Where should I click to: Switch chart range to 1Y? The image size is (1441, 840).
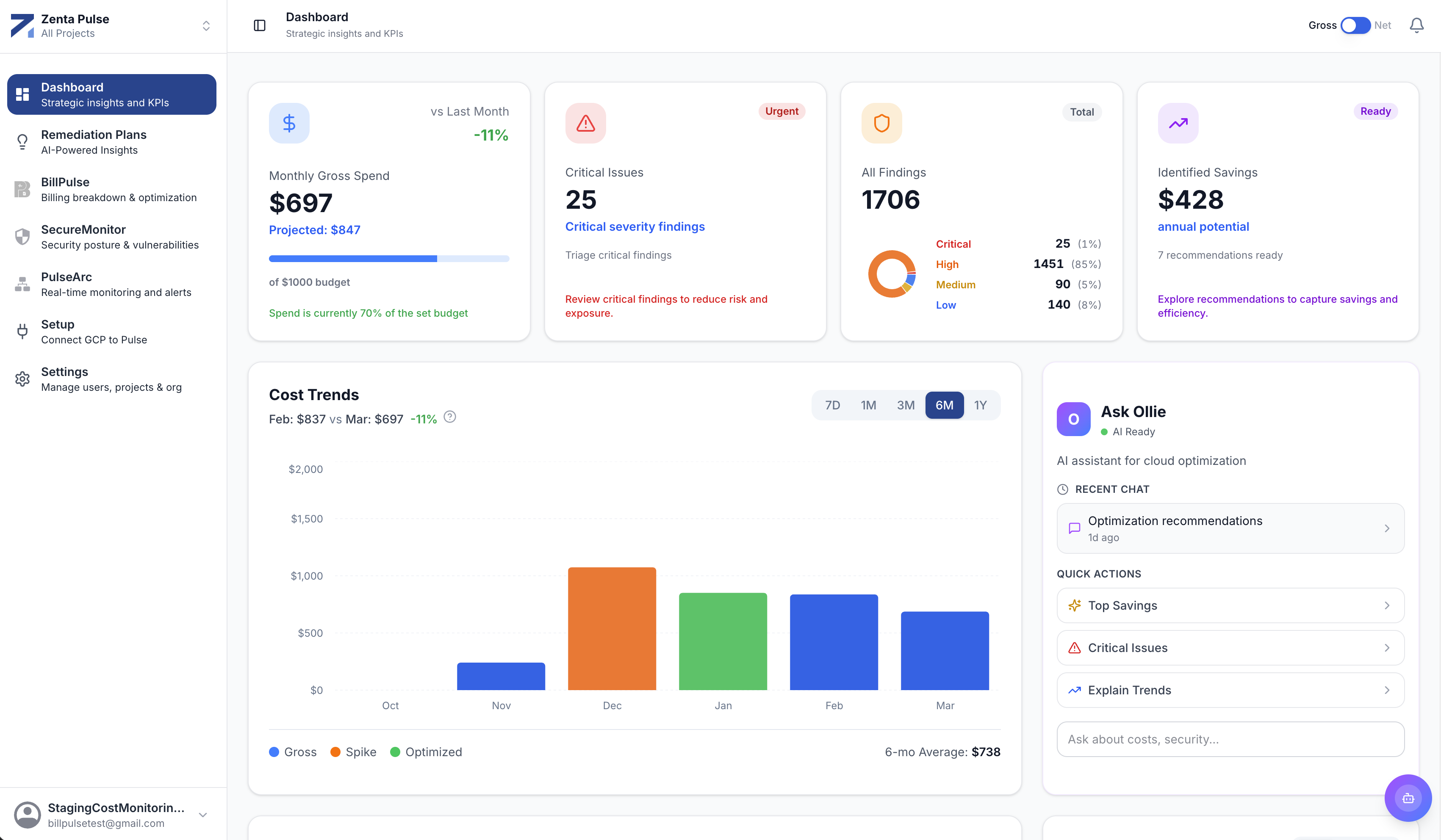pos(980,405)
